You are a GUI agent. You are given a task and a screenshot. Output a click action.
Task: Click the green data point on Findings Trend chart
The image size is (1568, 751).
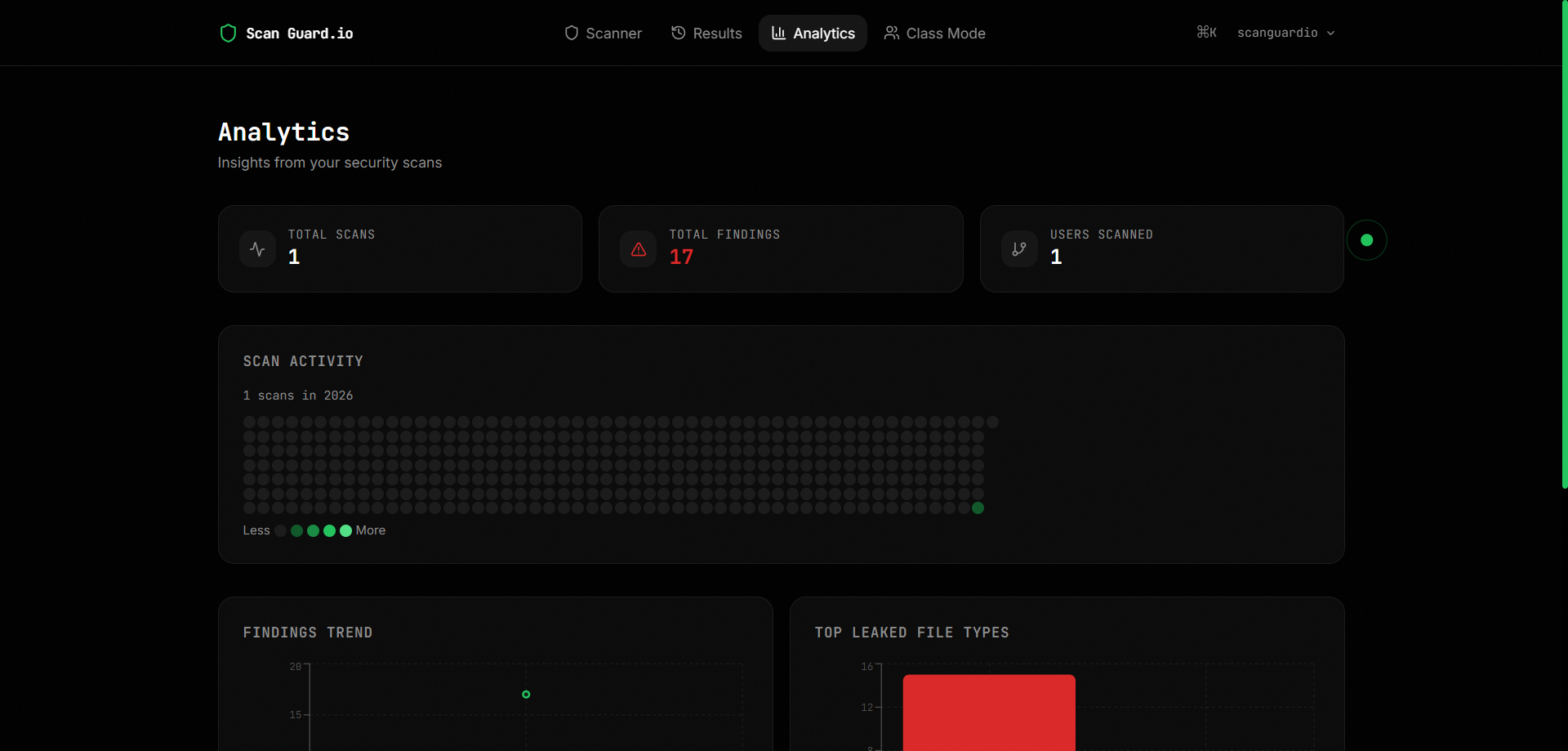coord(526,694)
